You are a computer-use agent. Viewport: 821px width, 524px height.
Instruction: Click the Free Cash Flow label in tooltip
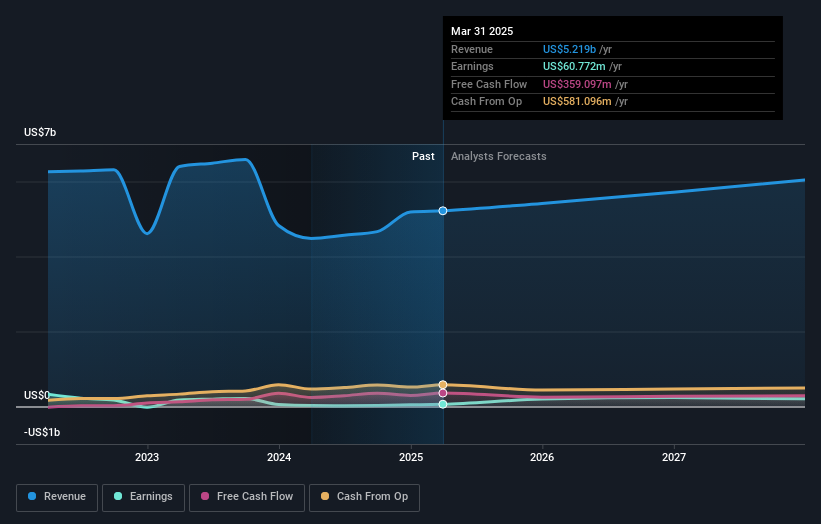tap(489, 84)
